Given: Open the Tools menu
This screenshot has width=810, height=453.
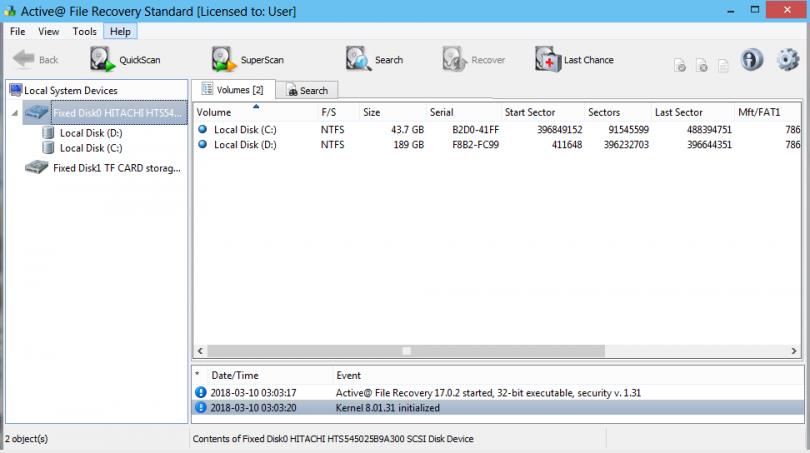Looking at the screenshot, I should (x=85, y=31).
